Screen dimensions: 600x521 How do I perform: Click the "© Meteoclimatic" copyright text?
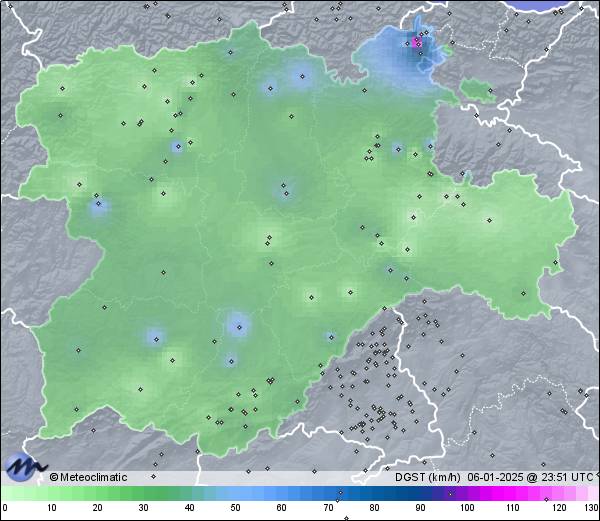88,477
